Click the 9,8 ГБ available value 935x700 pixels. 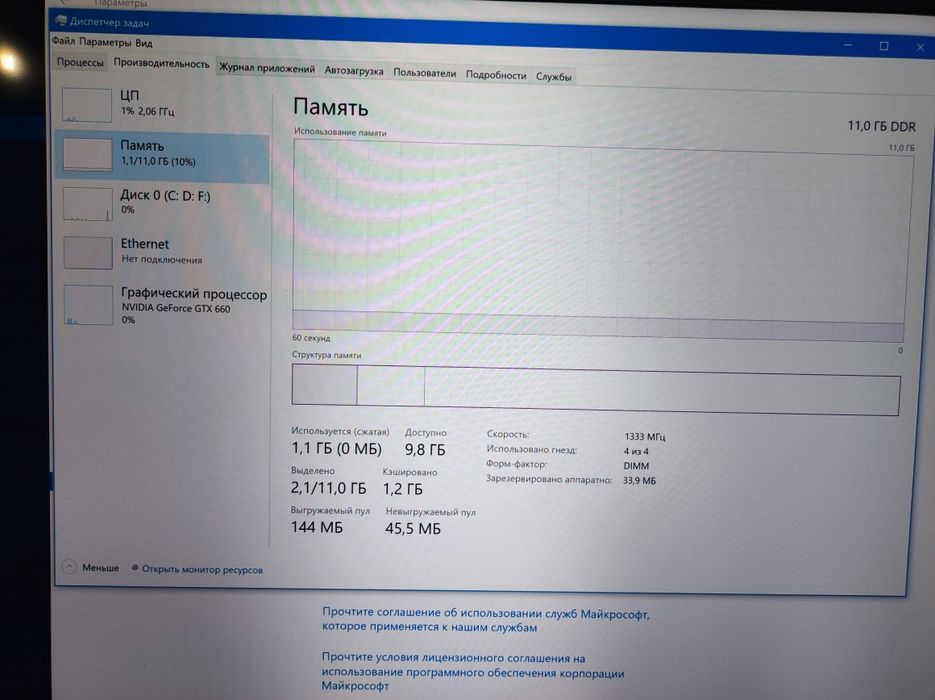click(x=425, y=450)
